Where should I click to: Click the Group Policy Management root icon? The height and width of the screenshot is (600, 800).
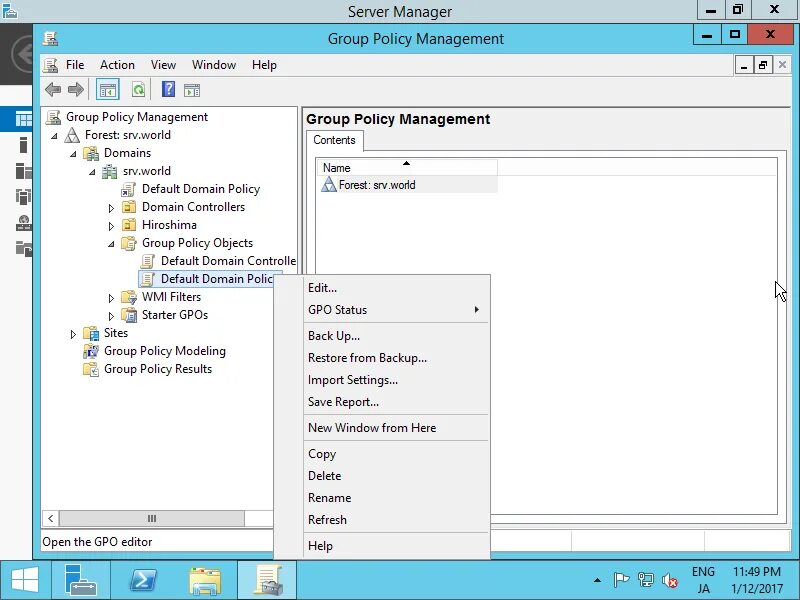coord(53,117)
